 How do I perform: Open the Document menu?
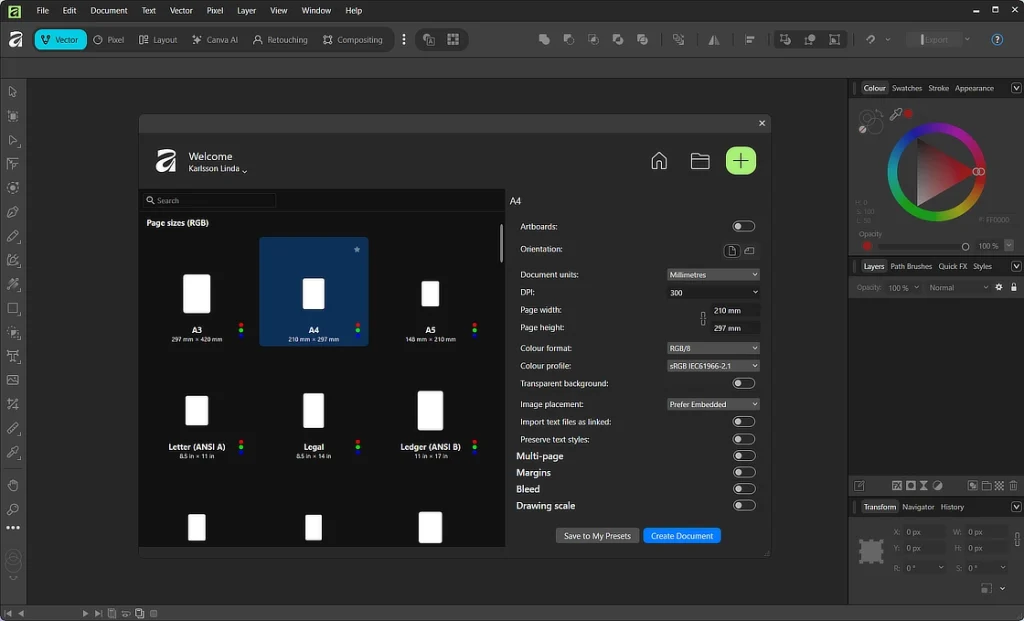pyautogui.click(x=108, y=10)
